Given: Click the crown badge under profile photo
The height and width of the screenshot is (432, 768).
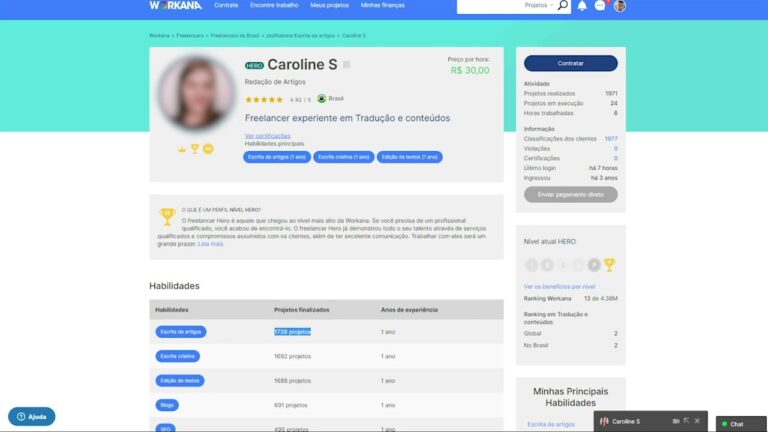Looking at the screenshot, I should [x=181, y=149].
